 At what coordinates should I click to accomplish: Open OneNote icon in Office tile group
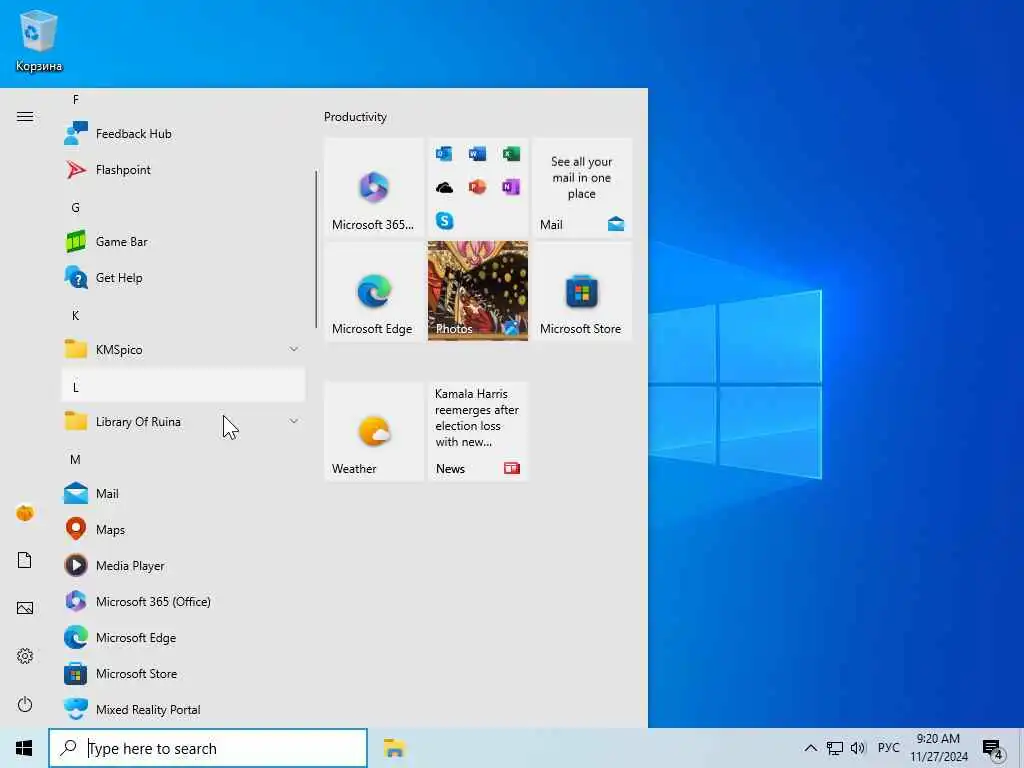[x=511, y=187]
